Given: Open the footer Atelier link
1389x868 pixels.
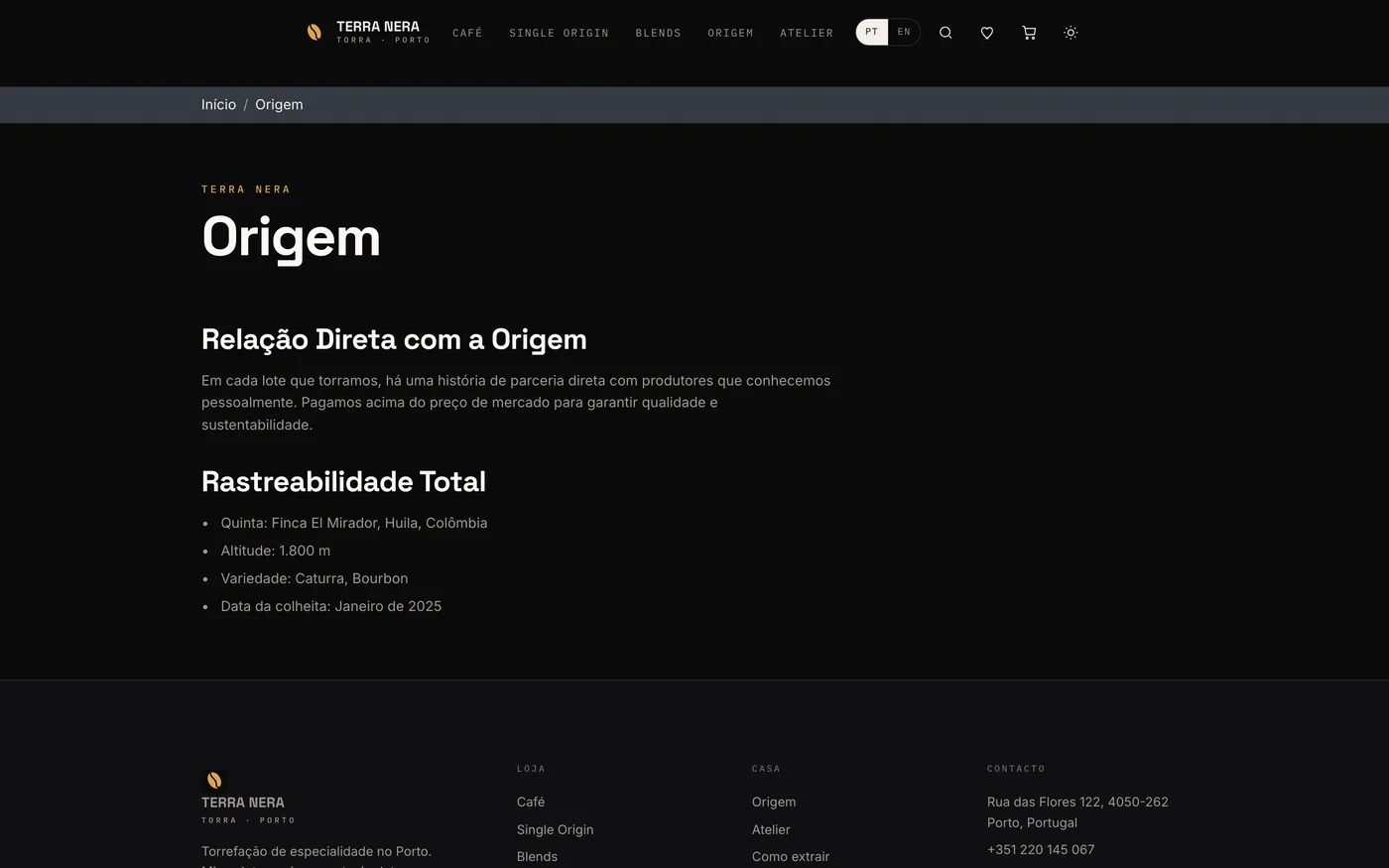Looking at the screenshot, I should click(x=771, y=829).
